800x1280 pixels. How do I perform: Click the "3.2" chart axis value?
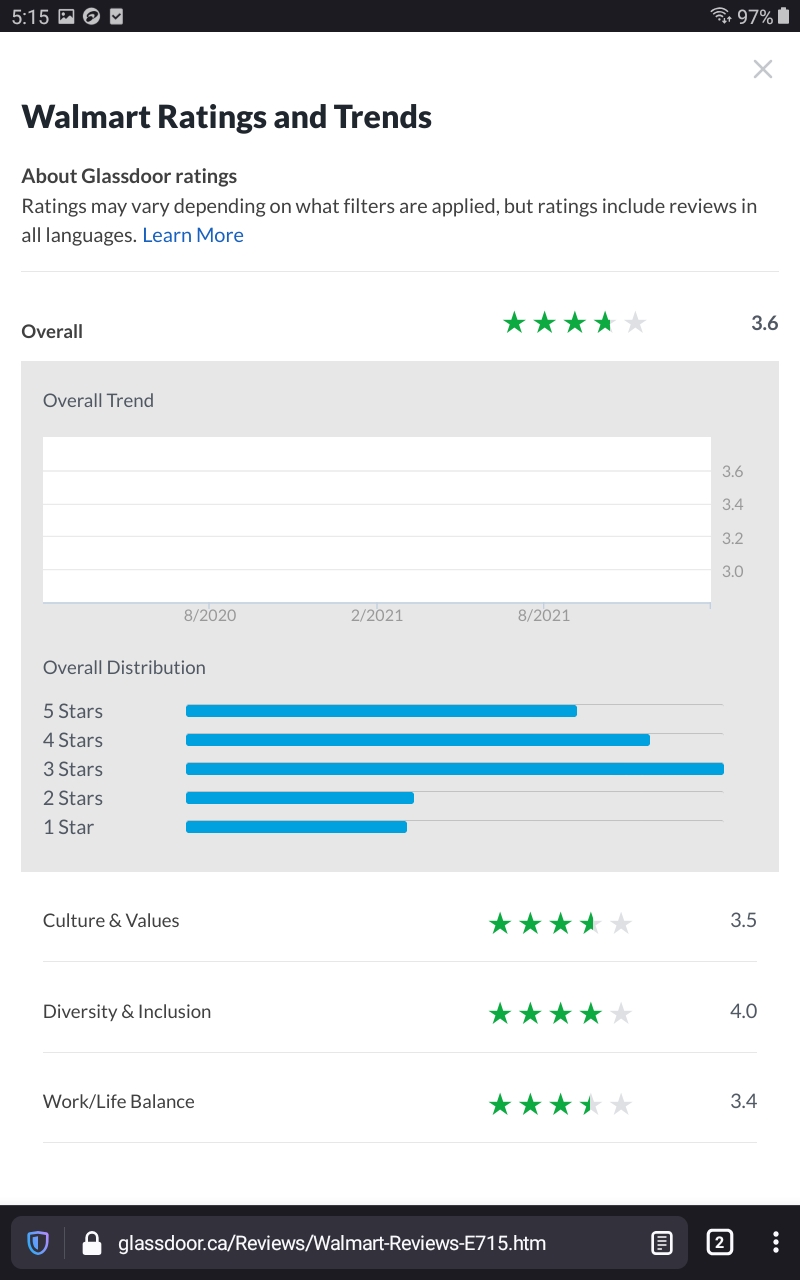[x=733, y=538]
